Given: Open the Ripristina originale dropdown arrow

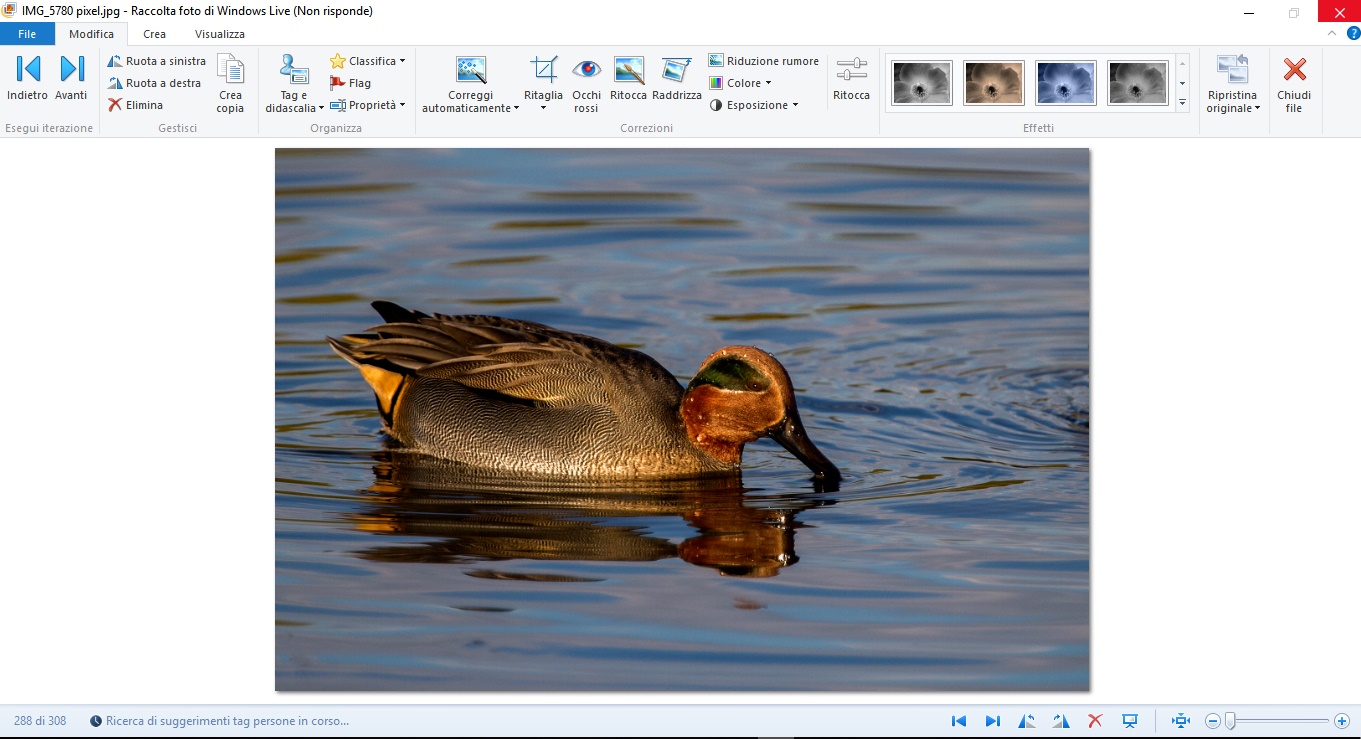Looking at the screenshot, I should pos(1257,108).
